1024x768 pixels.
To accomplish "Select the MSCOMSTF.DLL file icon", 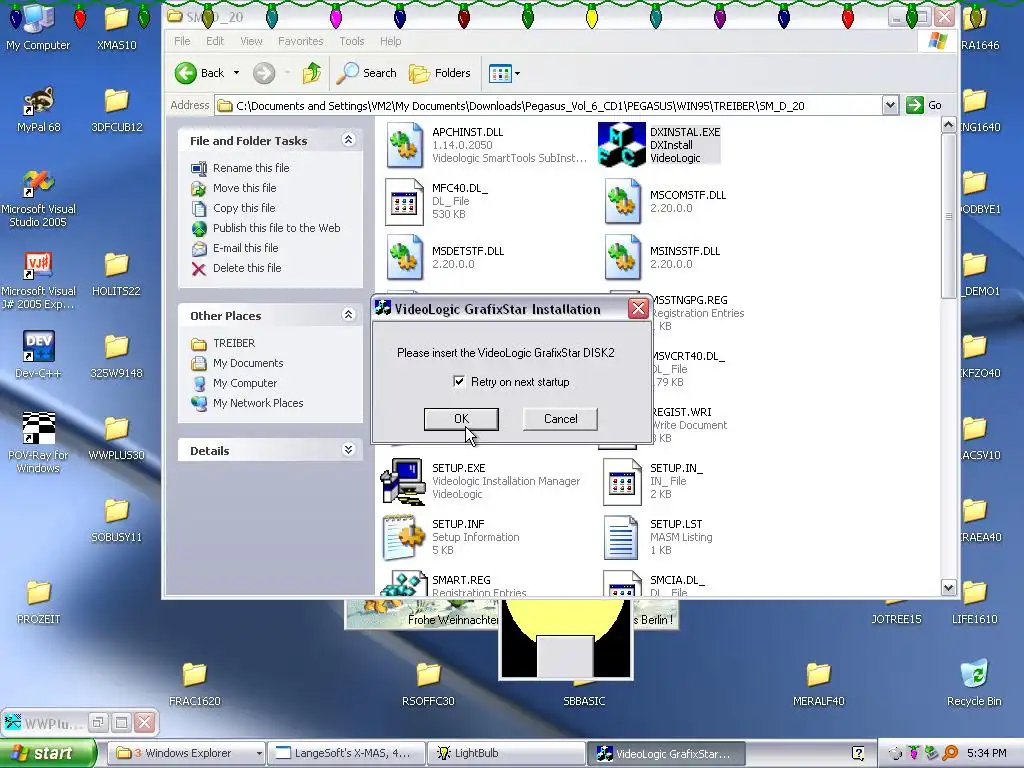I will coord(622,202).
